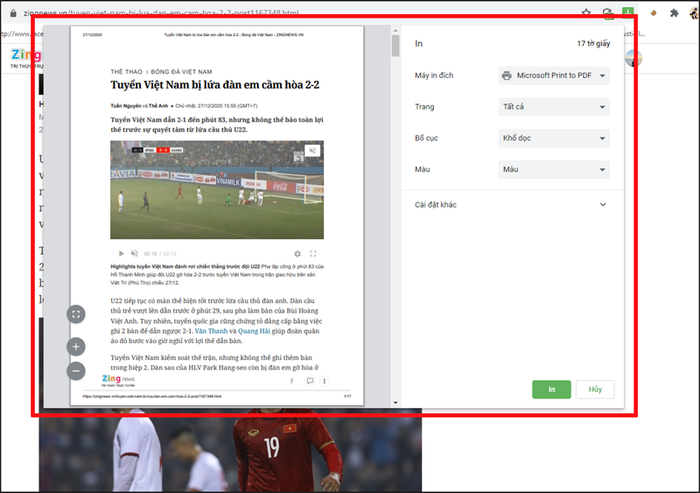The image size is (700, 493).
Task: Click the Facebook share icon in preview footer
Action: point(292,381)
